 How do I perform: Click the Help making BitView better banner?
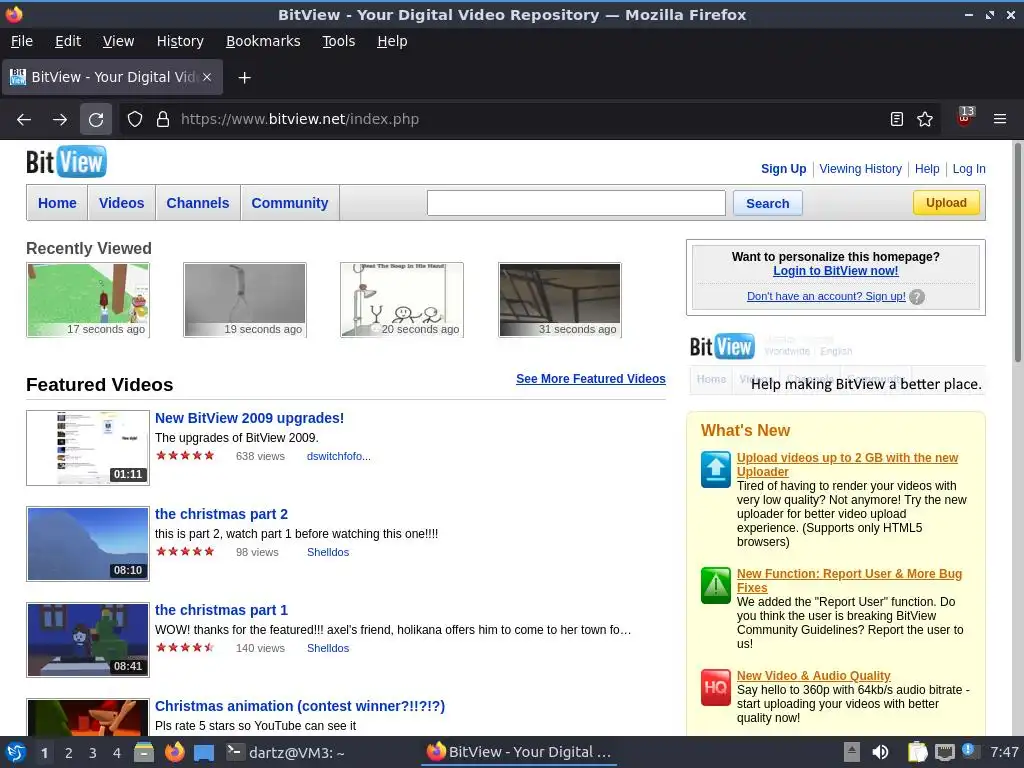(836, 363)
